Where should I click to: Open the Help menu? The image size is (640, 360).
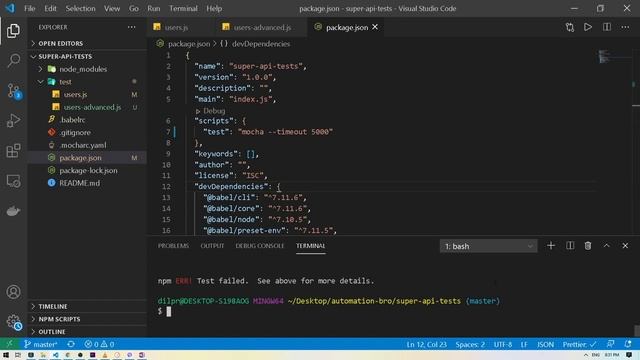pyautogui.click(x=214, y=8)
